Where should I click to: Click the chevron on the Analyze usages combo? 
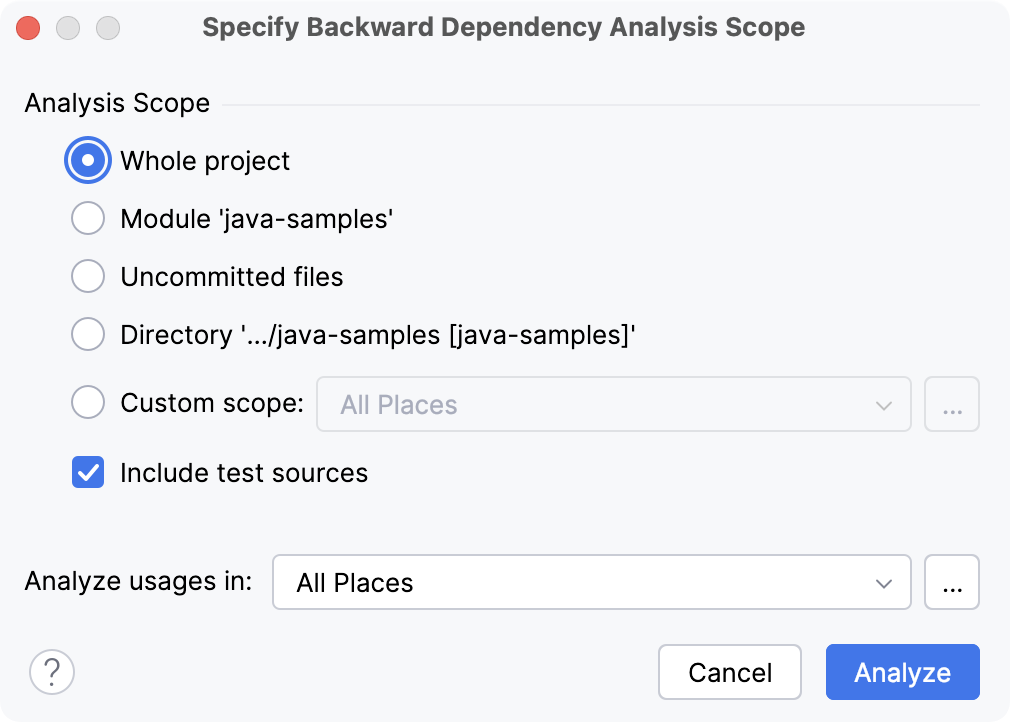(884, 582)
